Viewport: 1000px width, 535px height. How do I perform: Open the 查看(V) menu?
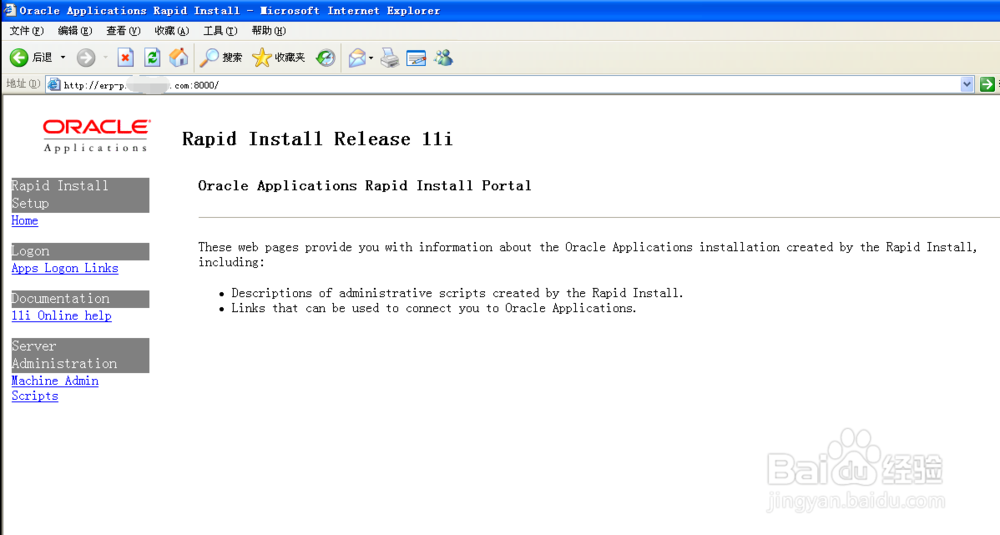[123, 31]
